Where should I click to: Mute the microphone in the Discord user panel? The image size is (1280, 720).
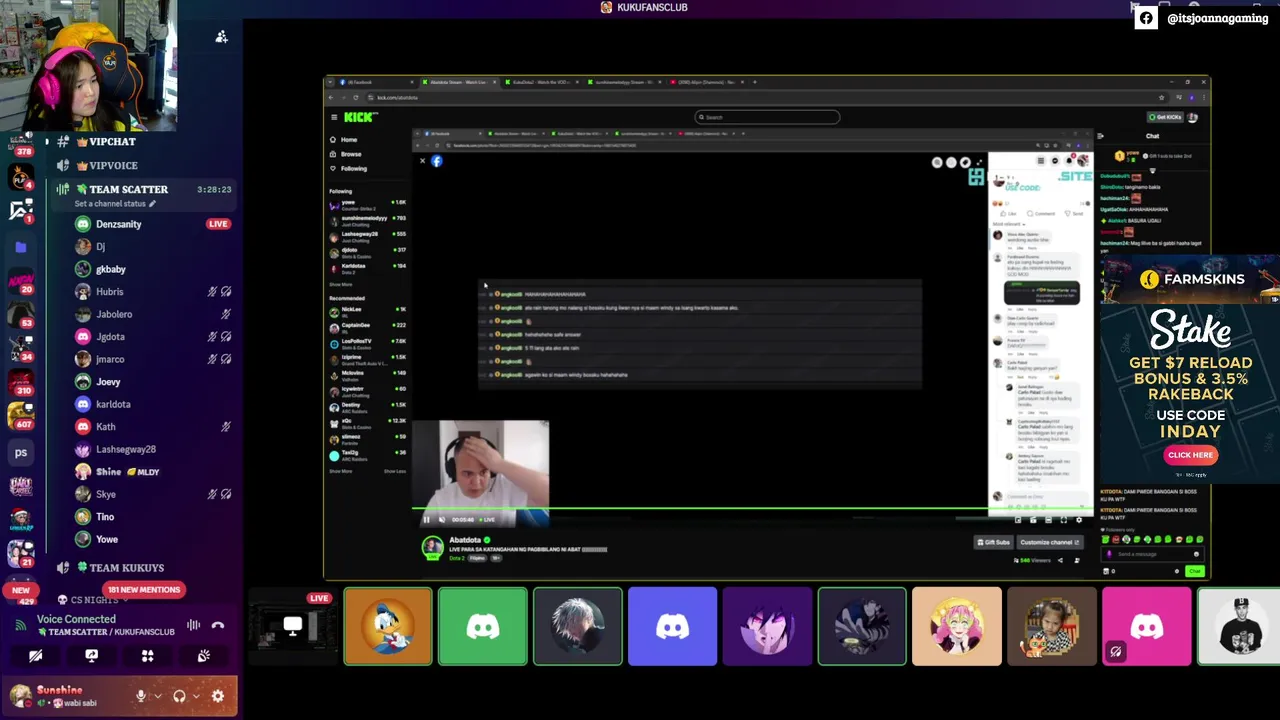coord(141,696)
